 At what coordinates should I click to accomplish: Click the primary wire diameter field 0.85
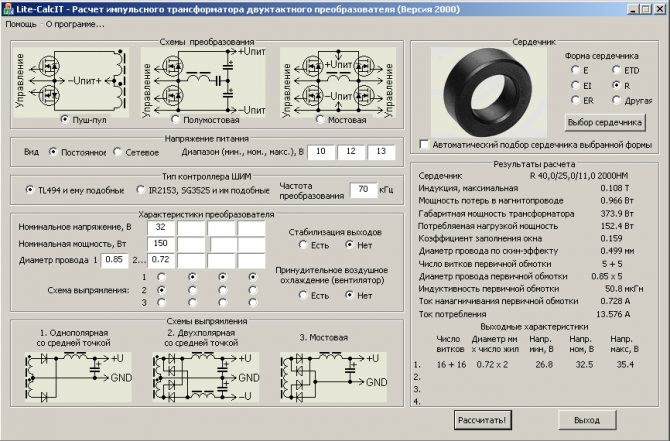(114, 260)
